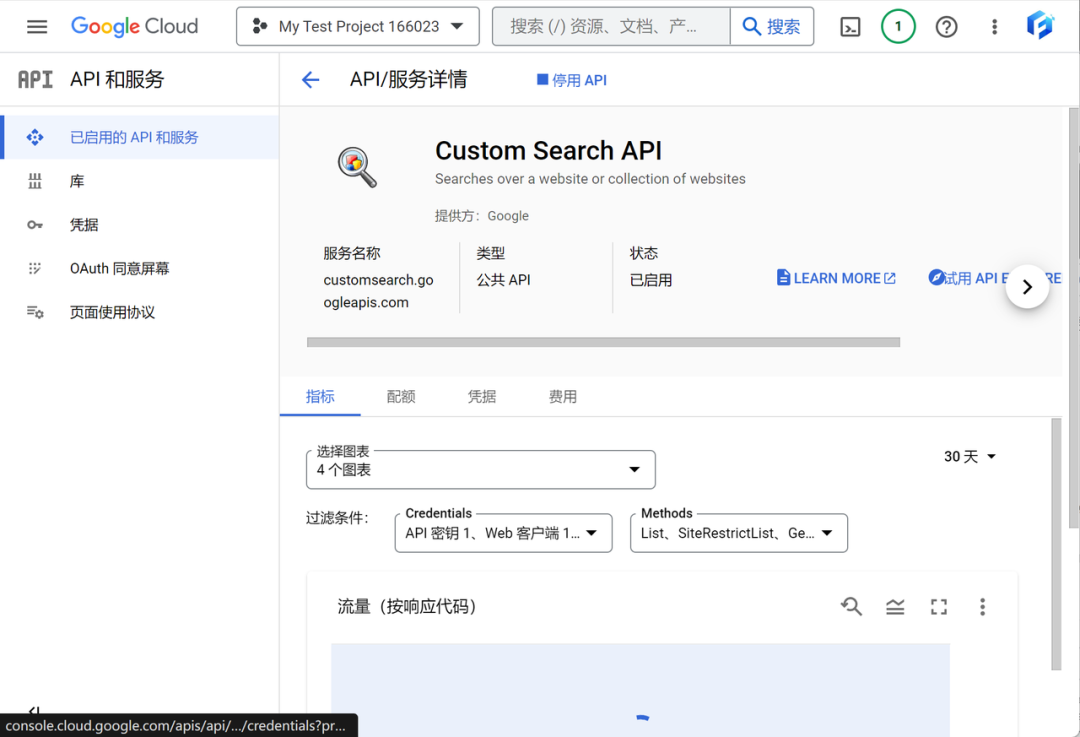The width and height of the screenshot is (1080, 737).
Task: Open the hamburger navigation menu
Action: click(x=37, y=27)
